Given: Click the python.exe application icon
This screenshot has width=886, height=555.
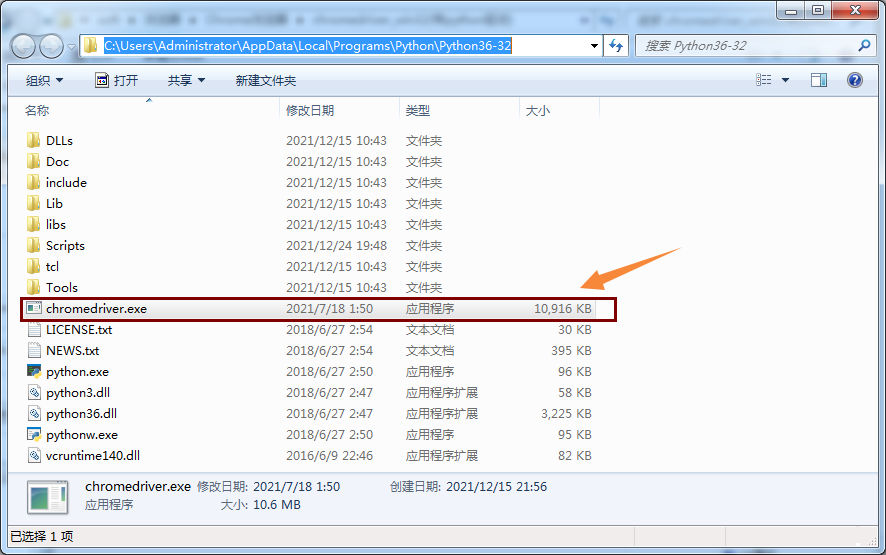Looking at the screenshot, I should [x=34, y=371].
